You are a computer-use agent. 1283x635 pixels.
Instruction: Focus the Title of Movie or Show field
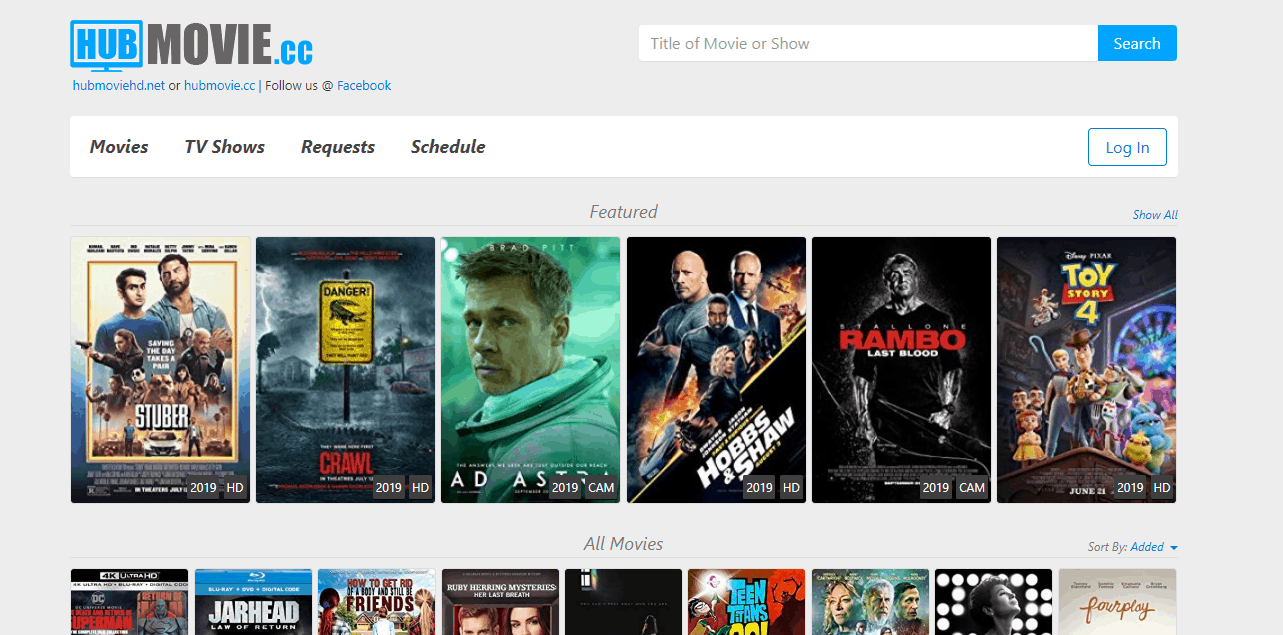[868, 43]
